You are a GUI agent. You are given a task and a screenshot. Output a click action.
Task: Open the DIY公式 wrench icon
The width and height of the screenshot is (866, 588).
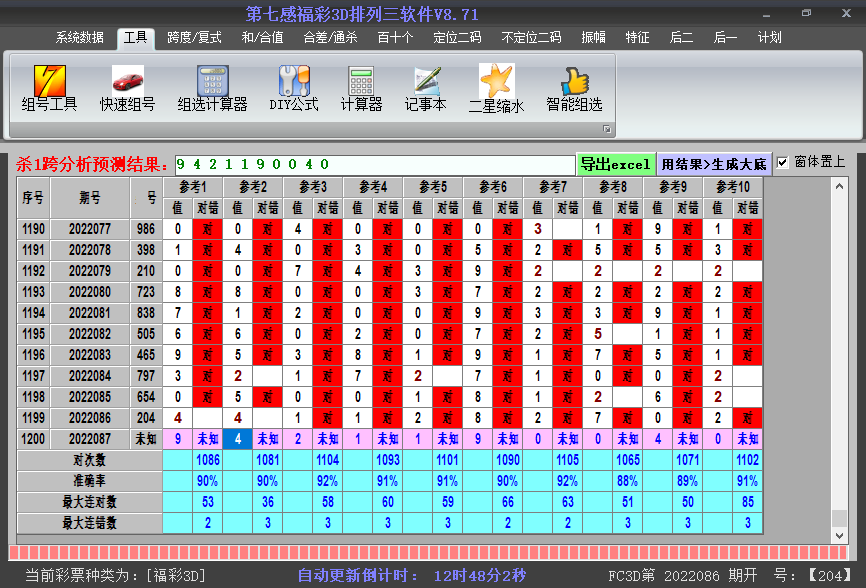tap(293, 88)
